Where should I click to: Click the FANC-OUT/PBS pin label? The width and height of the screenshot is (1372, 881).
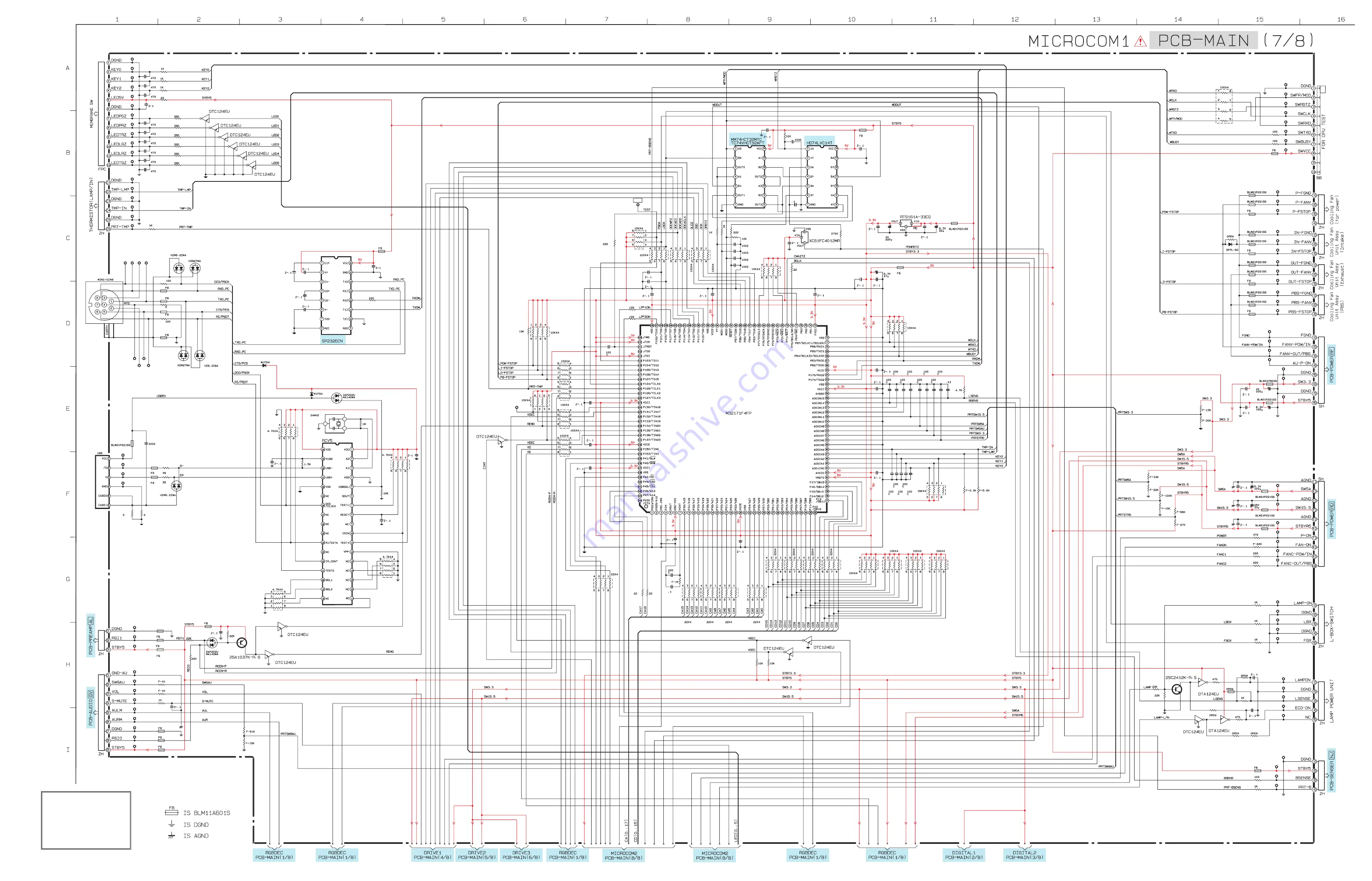tap(1296, 563)
